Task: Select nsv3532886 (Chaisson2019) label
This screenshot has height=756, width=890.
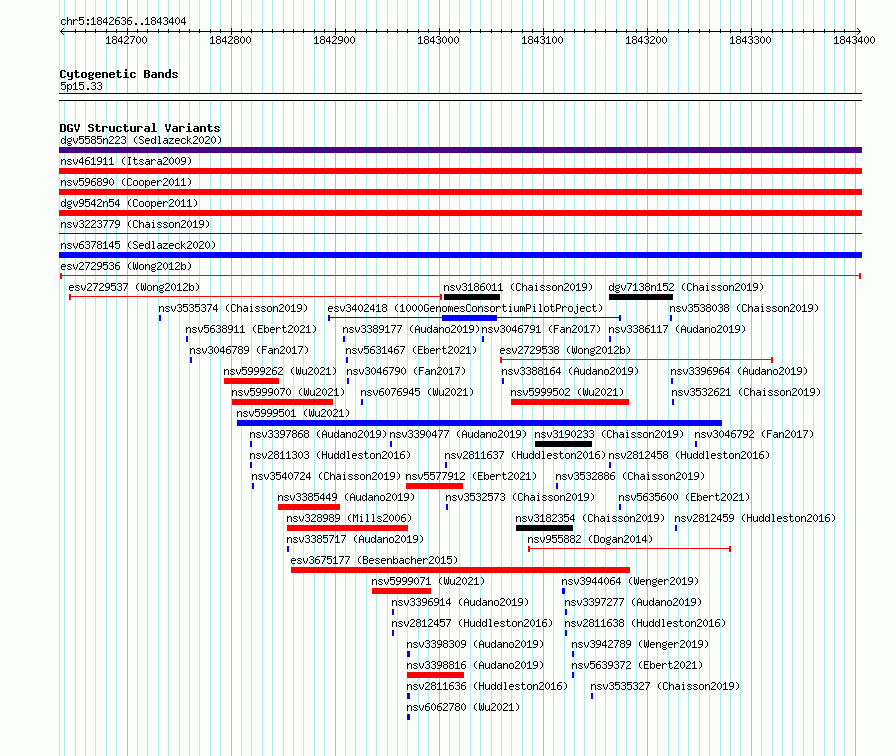Action: (x=630, y=476)
